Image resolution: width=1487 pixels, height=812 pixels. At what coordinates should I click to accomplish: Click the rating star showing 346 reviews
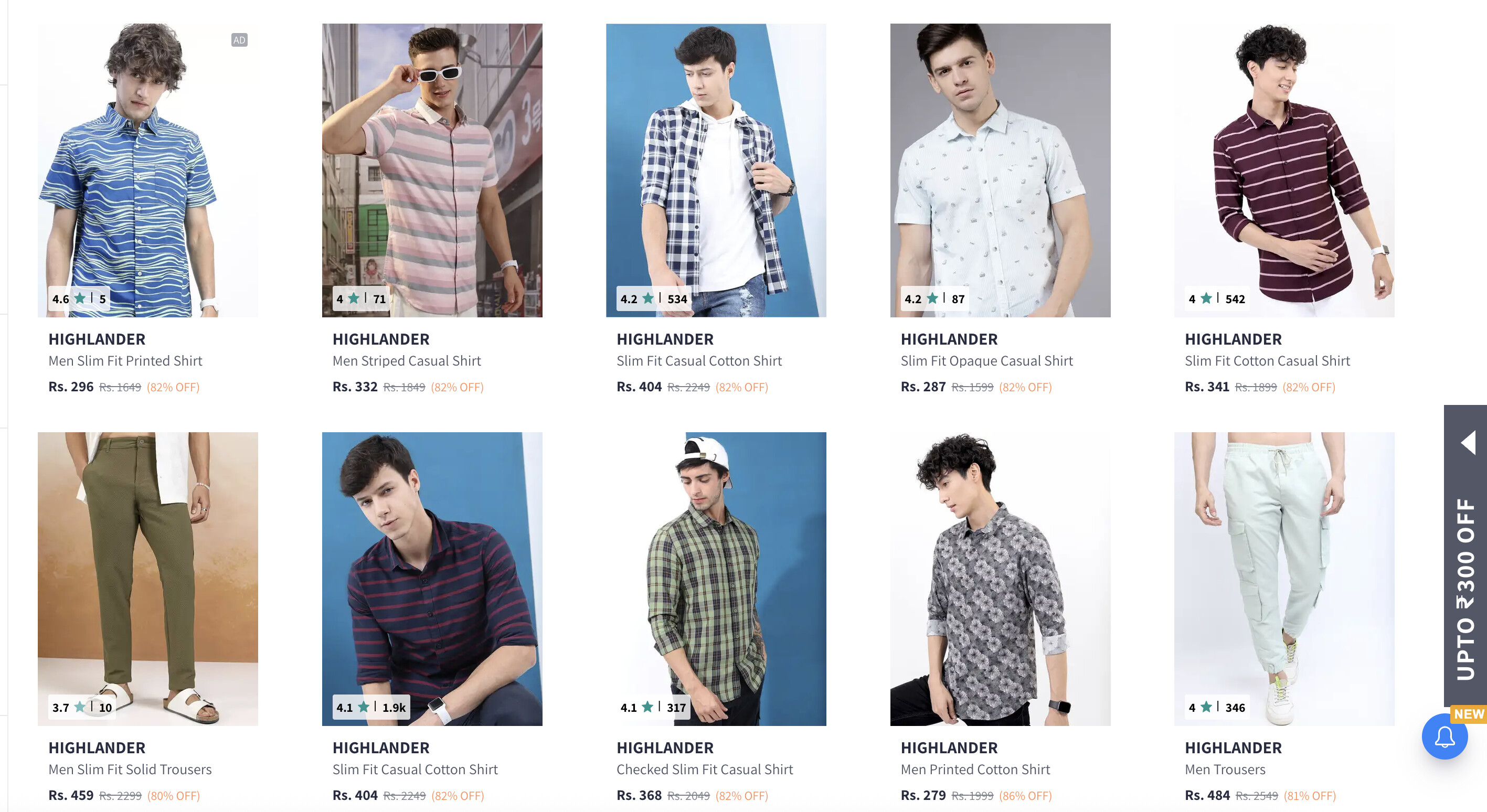(1206, 707)
